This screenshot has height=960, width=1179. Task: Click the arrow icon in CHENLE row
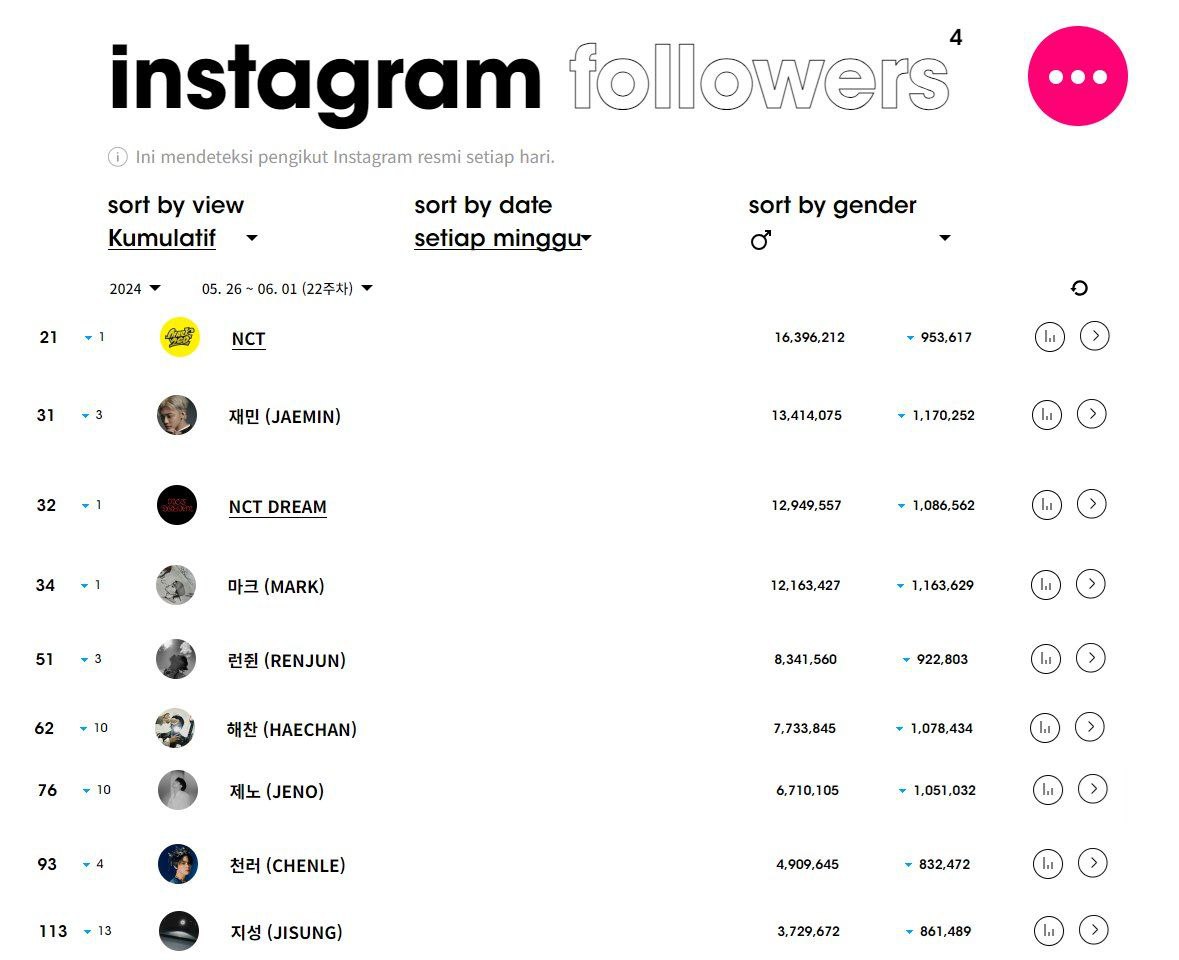click(x=1093, y=863)
